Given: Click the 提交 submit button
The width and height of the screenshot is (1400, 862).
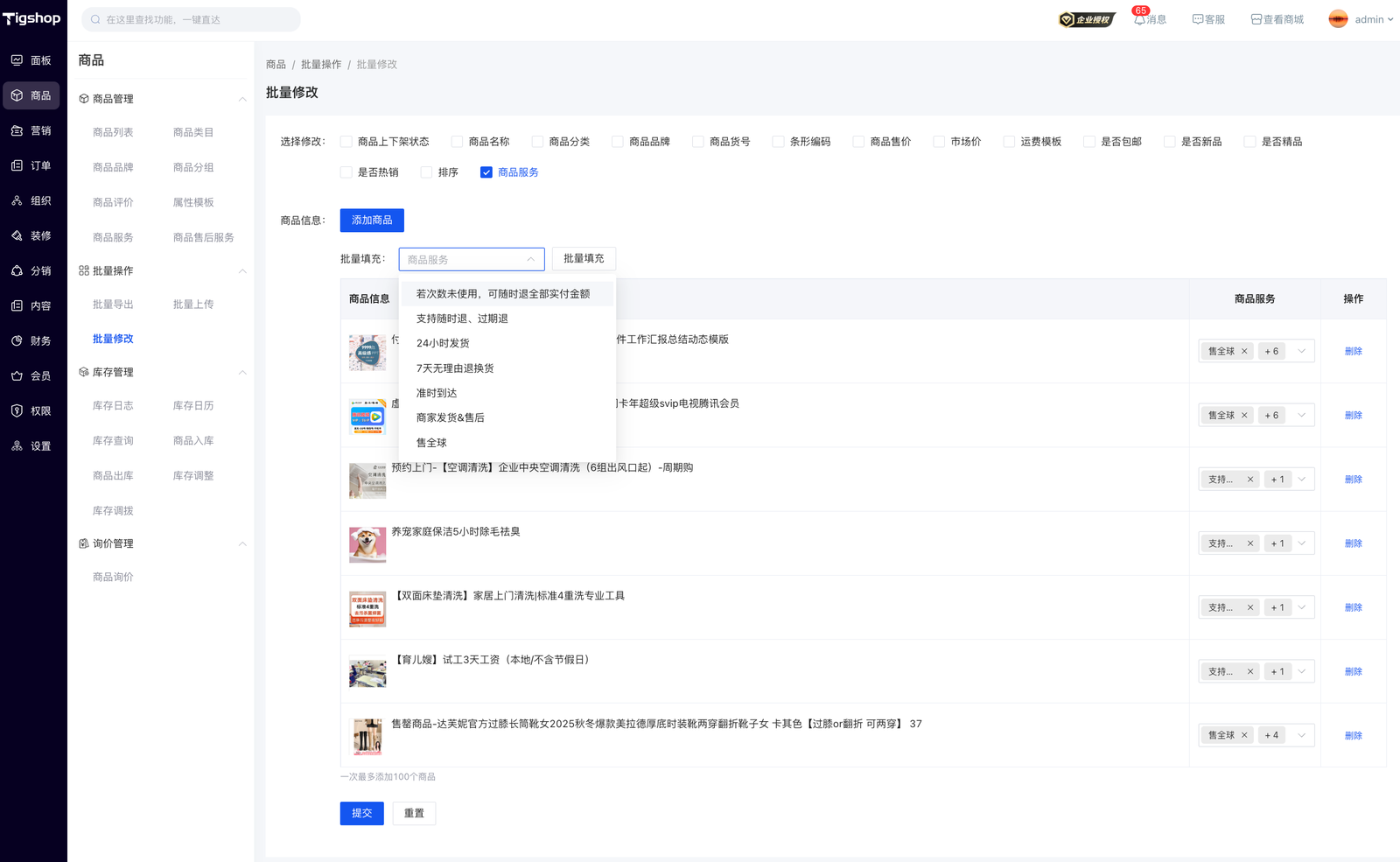Looking at the screenshot, I should pos(361,813).
